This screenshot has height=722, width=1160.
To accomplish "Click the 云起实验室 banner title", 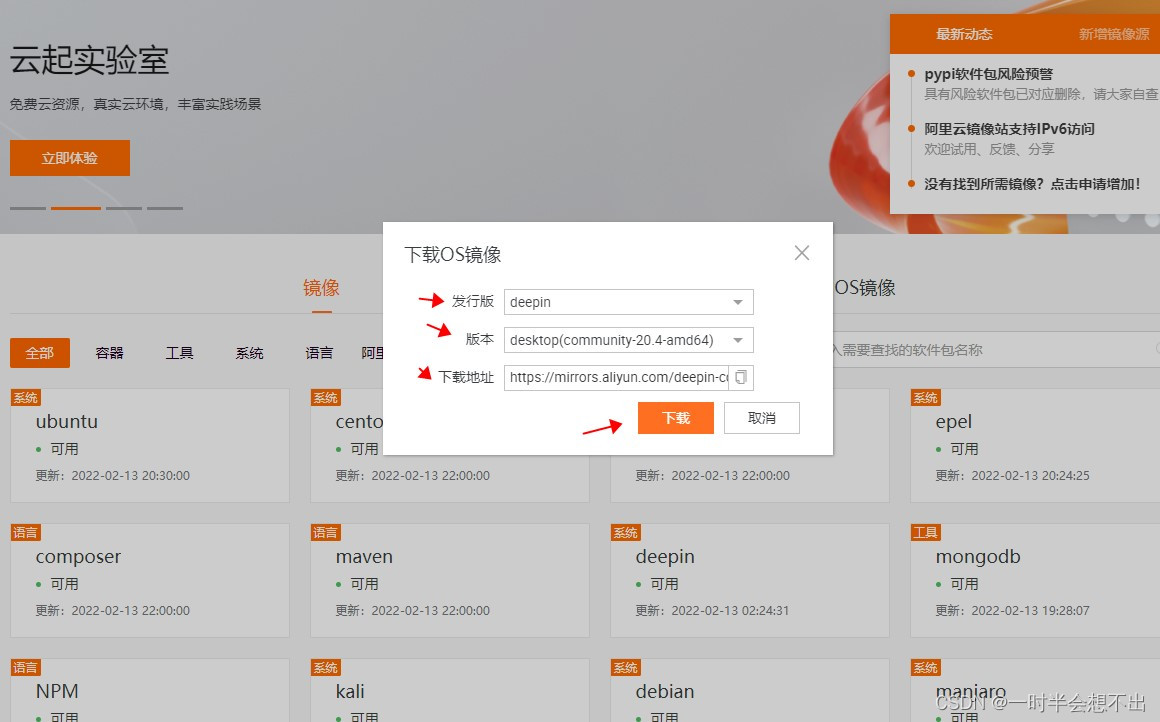I will click(x=90, y=61).
